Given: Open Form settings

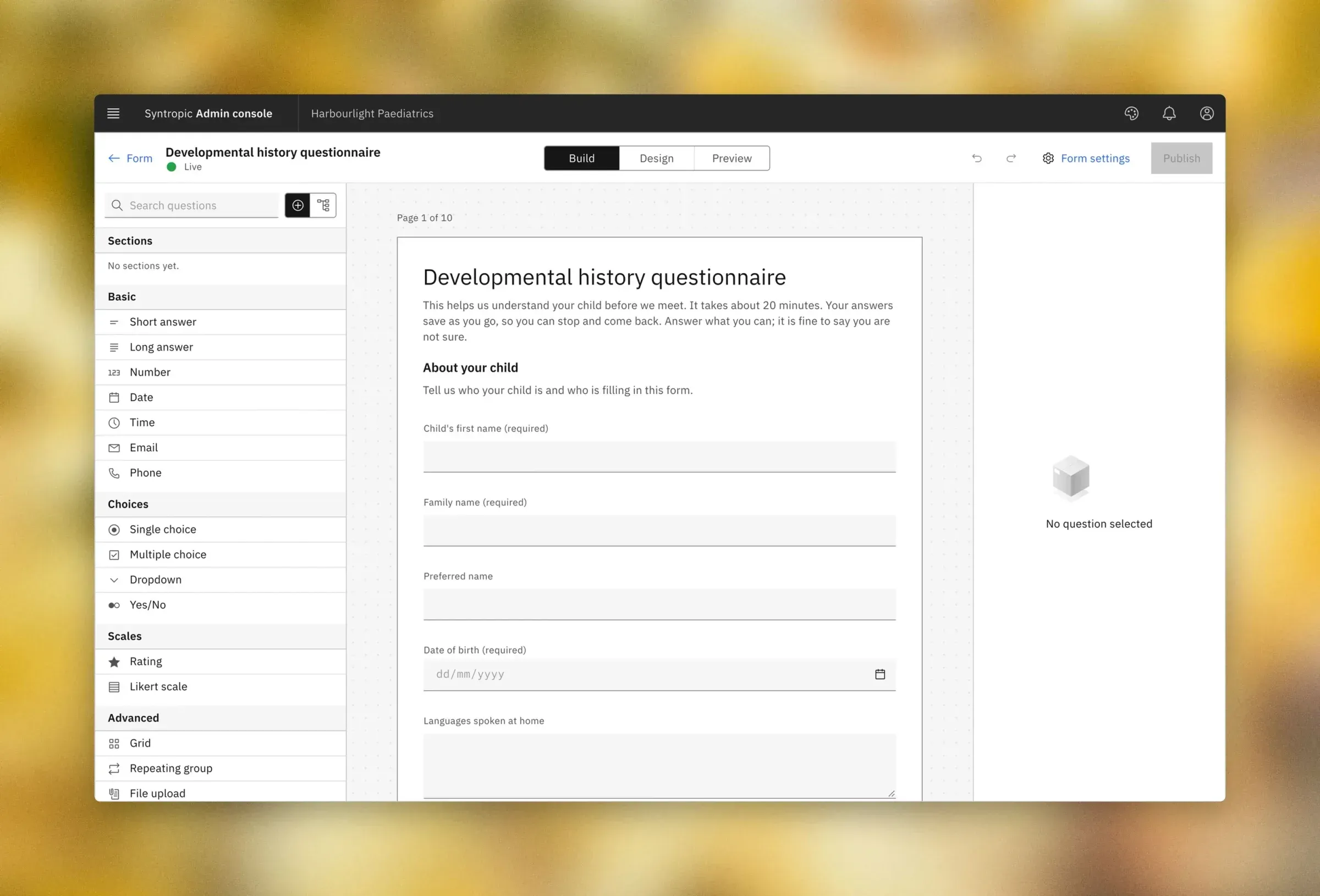Looking at the screenshot, I should tap(1086, 158).
